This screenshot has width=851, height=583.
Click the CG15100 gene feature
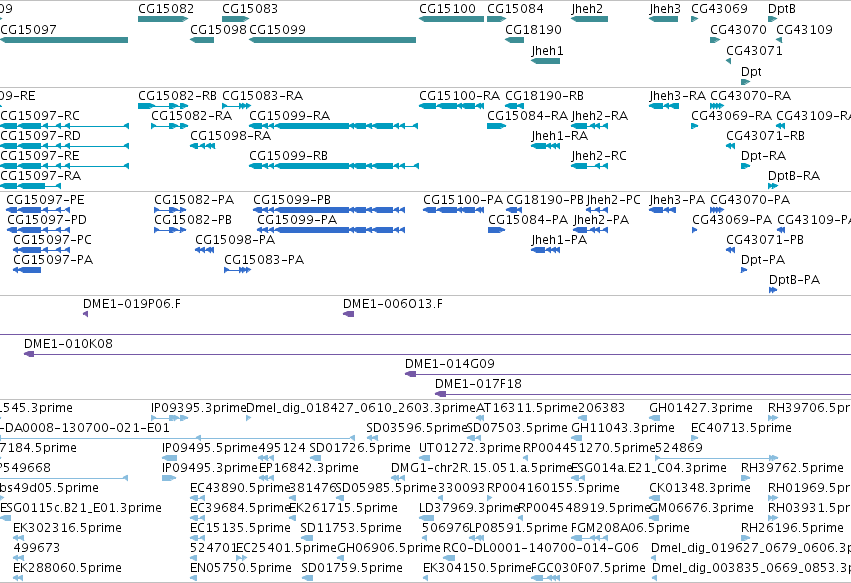pos(451,19)
